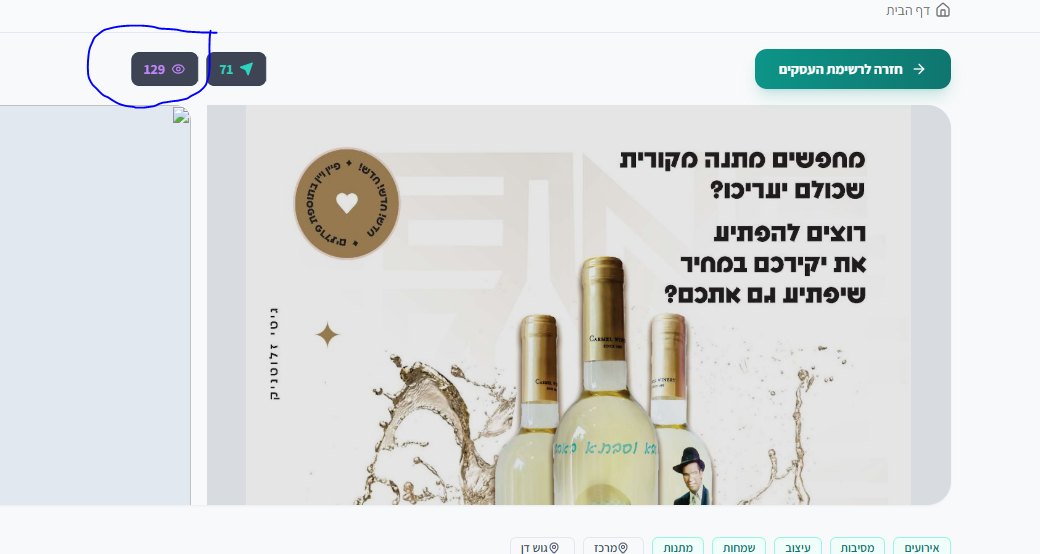The height and width of the screenshot is (554, 1040).
Task: Select the שמחות tag
Action: point(739,547)
